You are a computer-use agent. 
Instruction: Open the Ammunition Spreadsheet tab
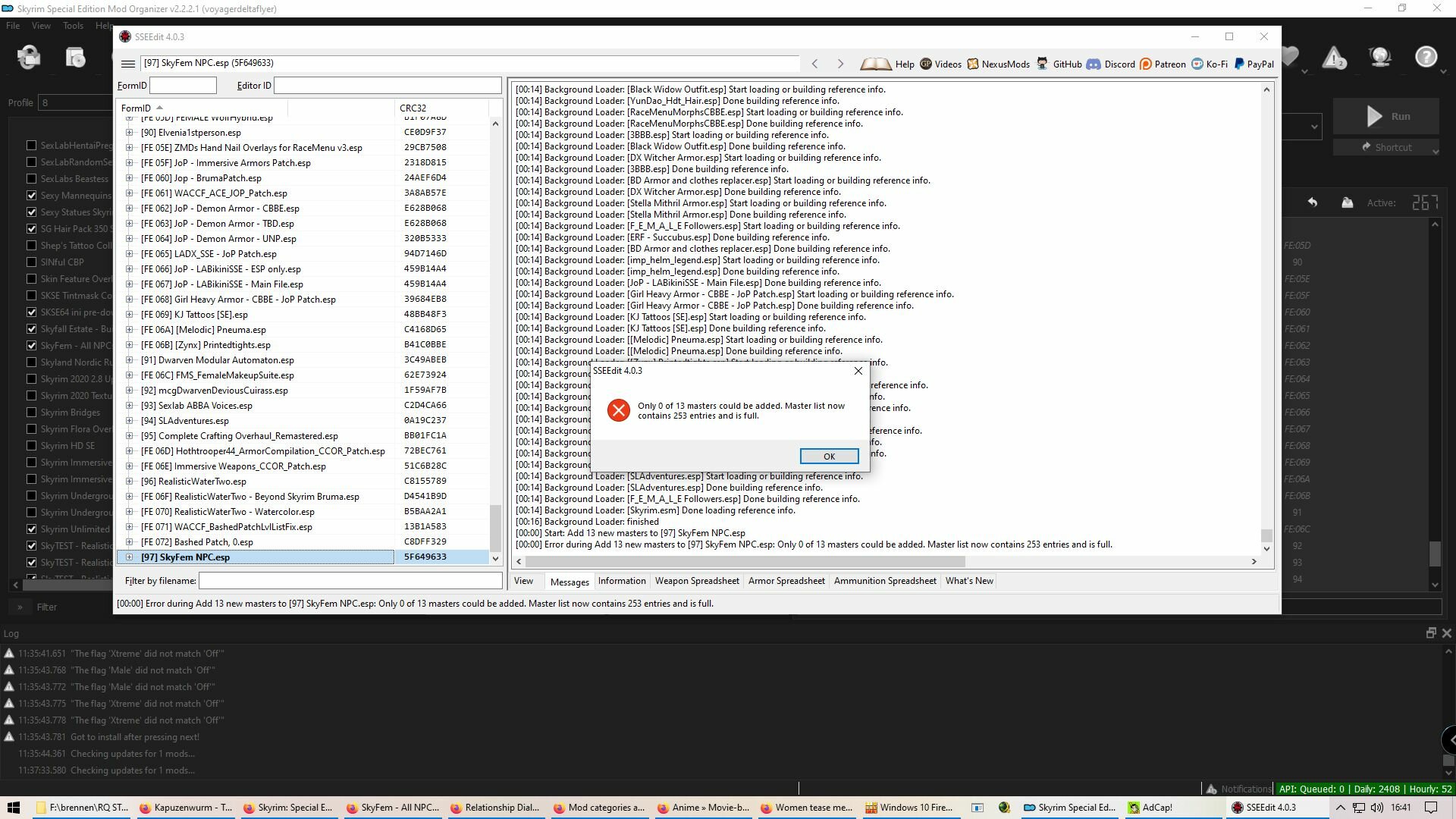[x=885, y=581]
